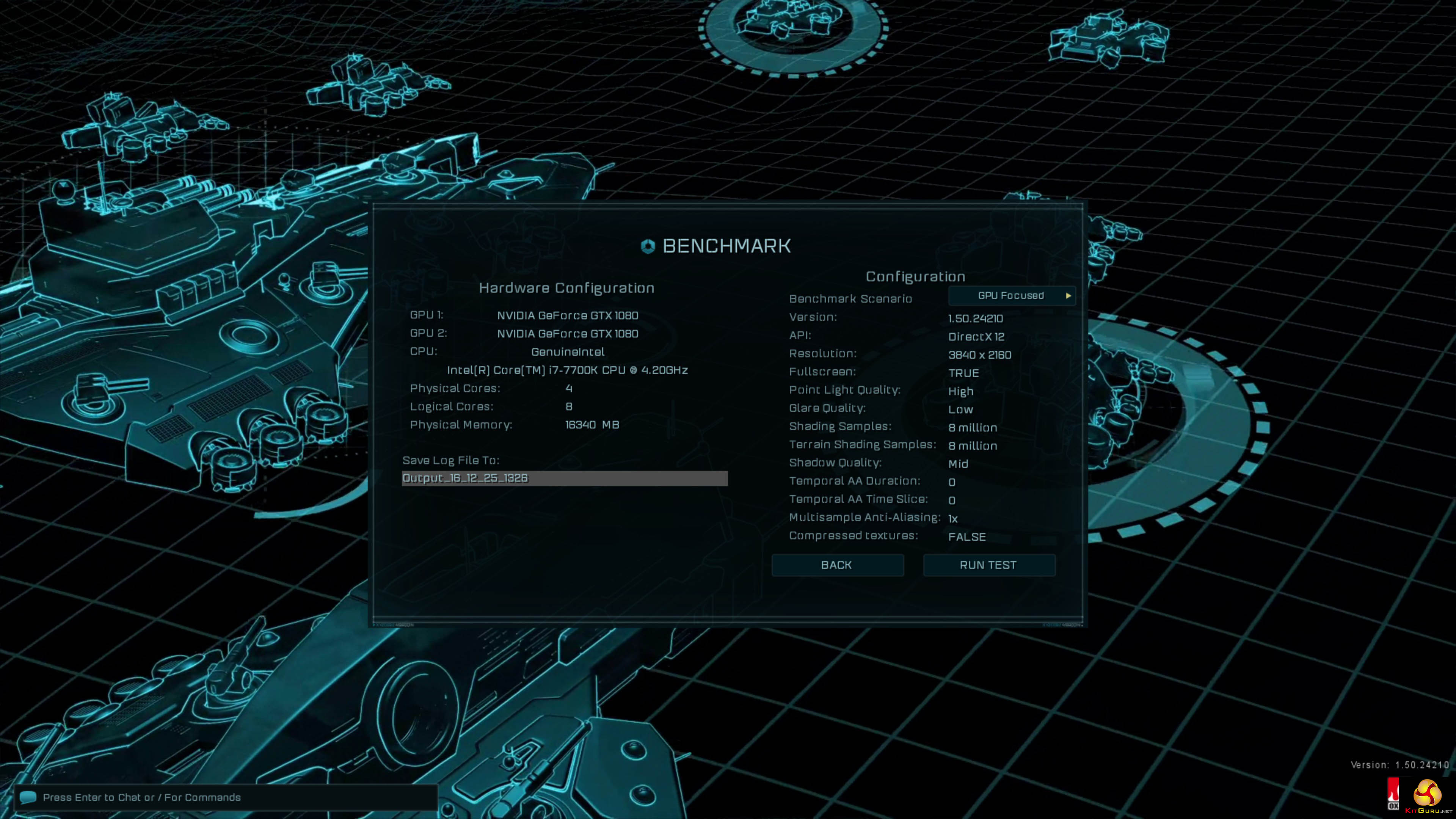Click the yellow arrow on GPU Focused
Screen dimensions: 1456x819
pyautogui.click(x=1068, y=296)
